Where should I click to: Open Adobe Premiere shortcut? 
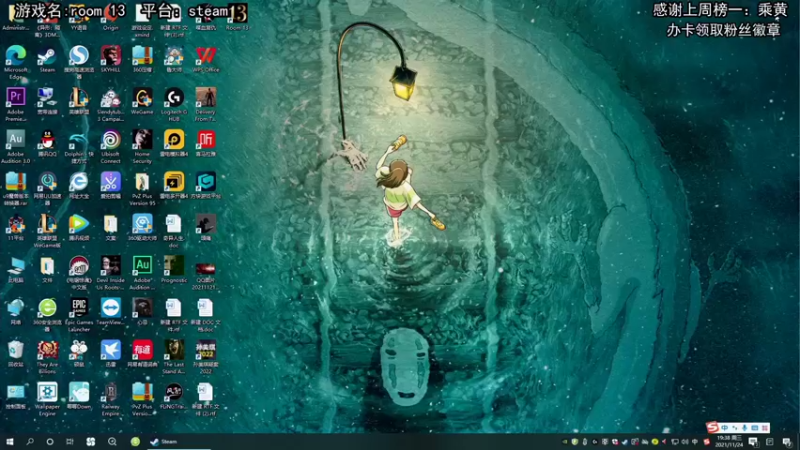tap(16, 99)
